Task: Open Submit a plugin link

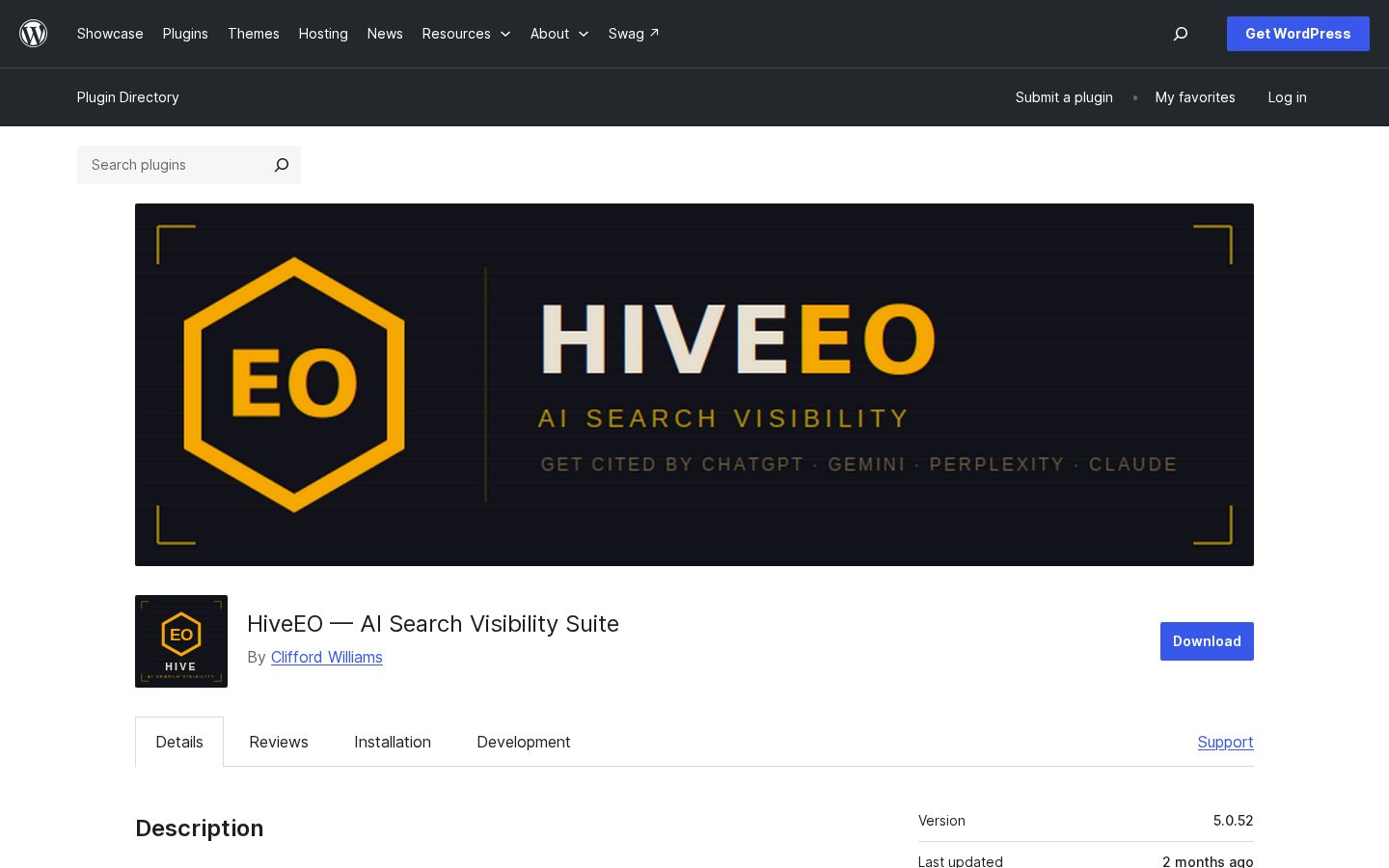Action: (x=1064, y=97)
